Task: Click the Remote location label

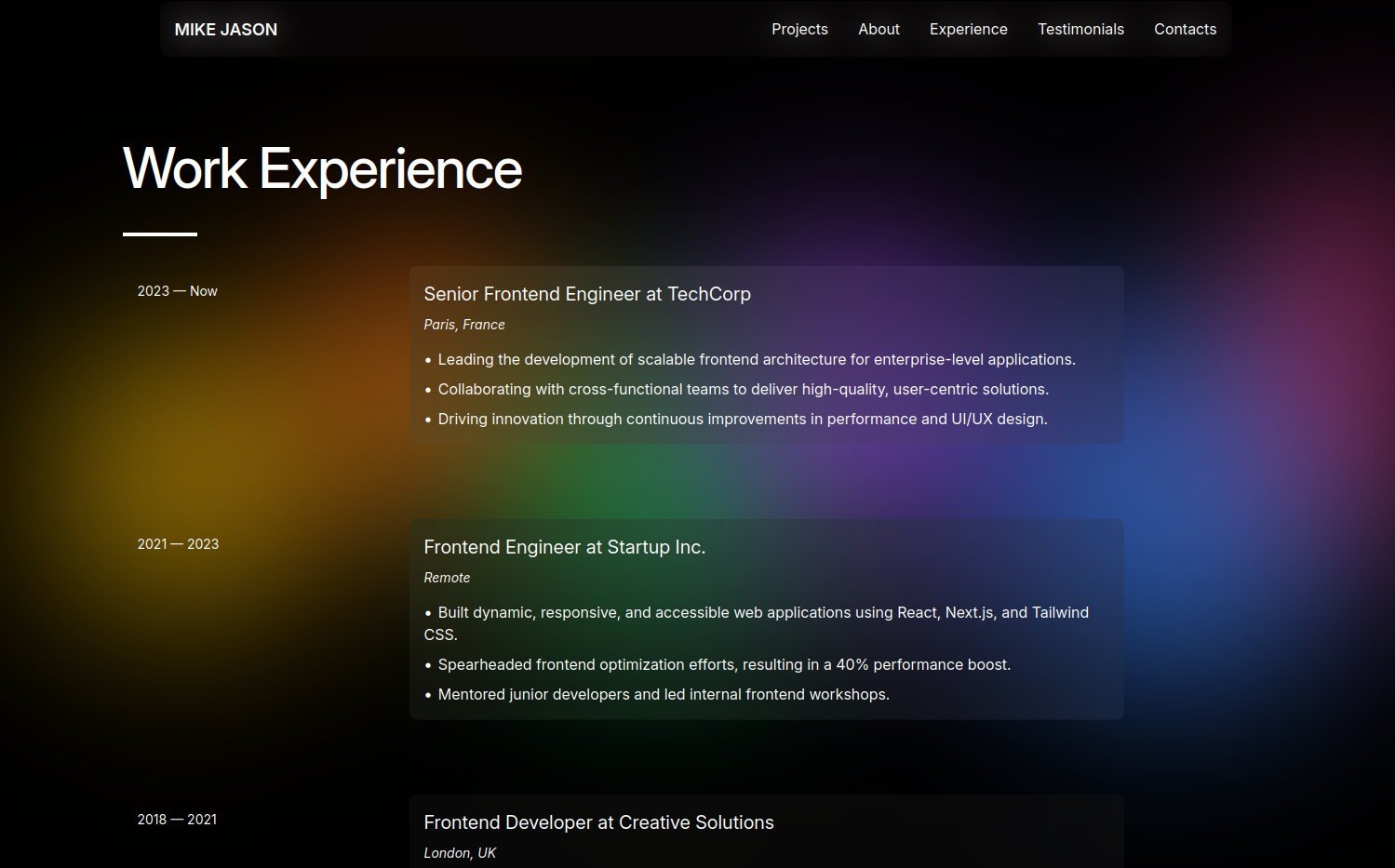Action: 447,578
